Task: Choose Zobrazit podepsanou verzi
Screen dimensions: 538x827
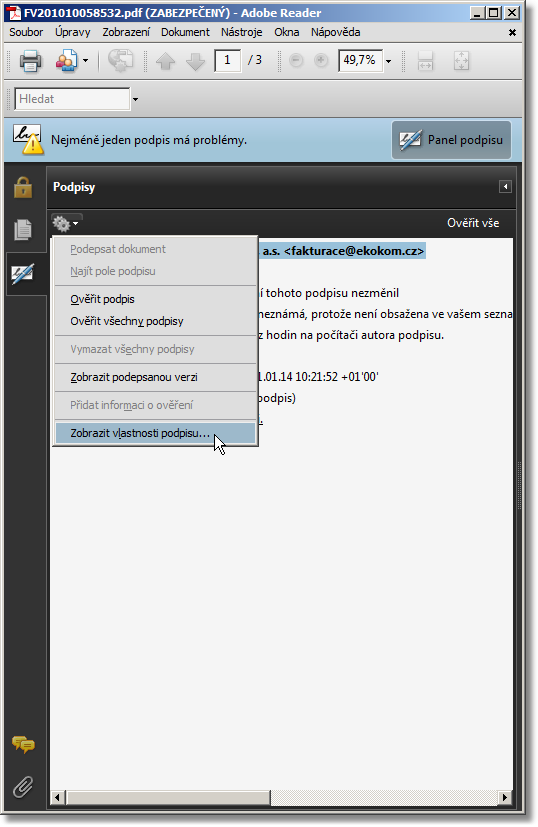Action: [x=155, y=377]
